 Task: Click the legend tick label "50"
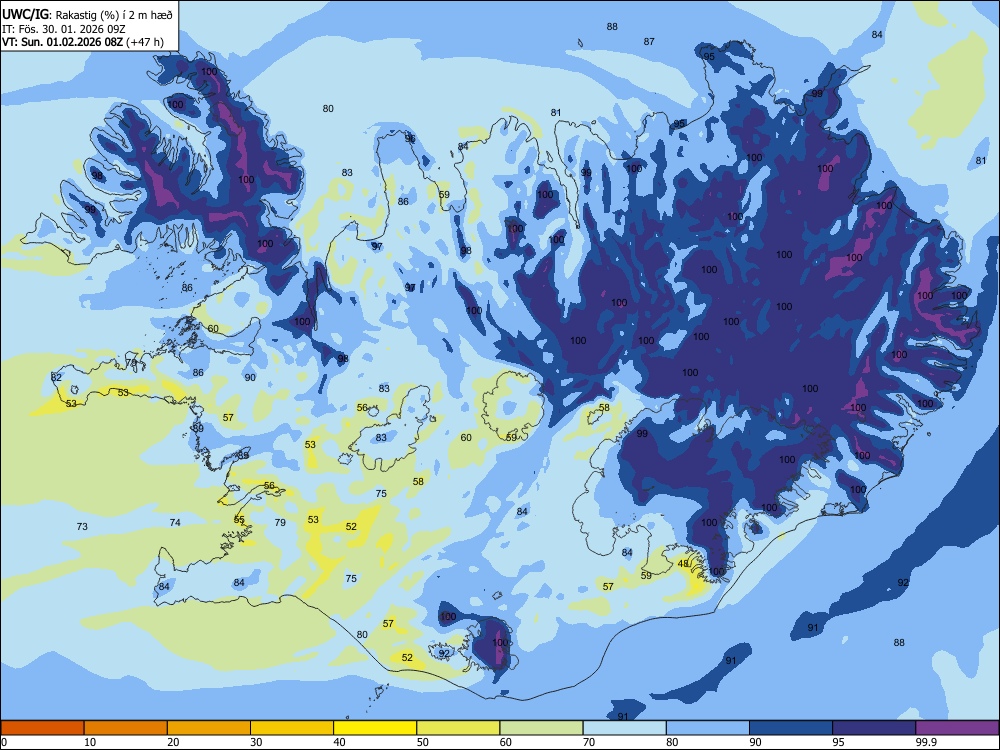point(423,742)
